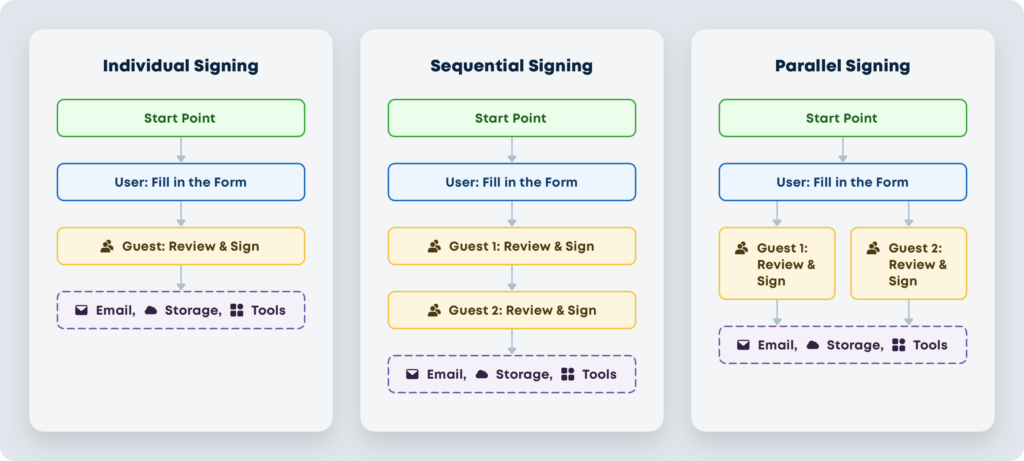1024x461 pixels.
Task: Click the Storage label in Sequential Signing
Action: [x=521, y=374]
